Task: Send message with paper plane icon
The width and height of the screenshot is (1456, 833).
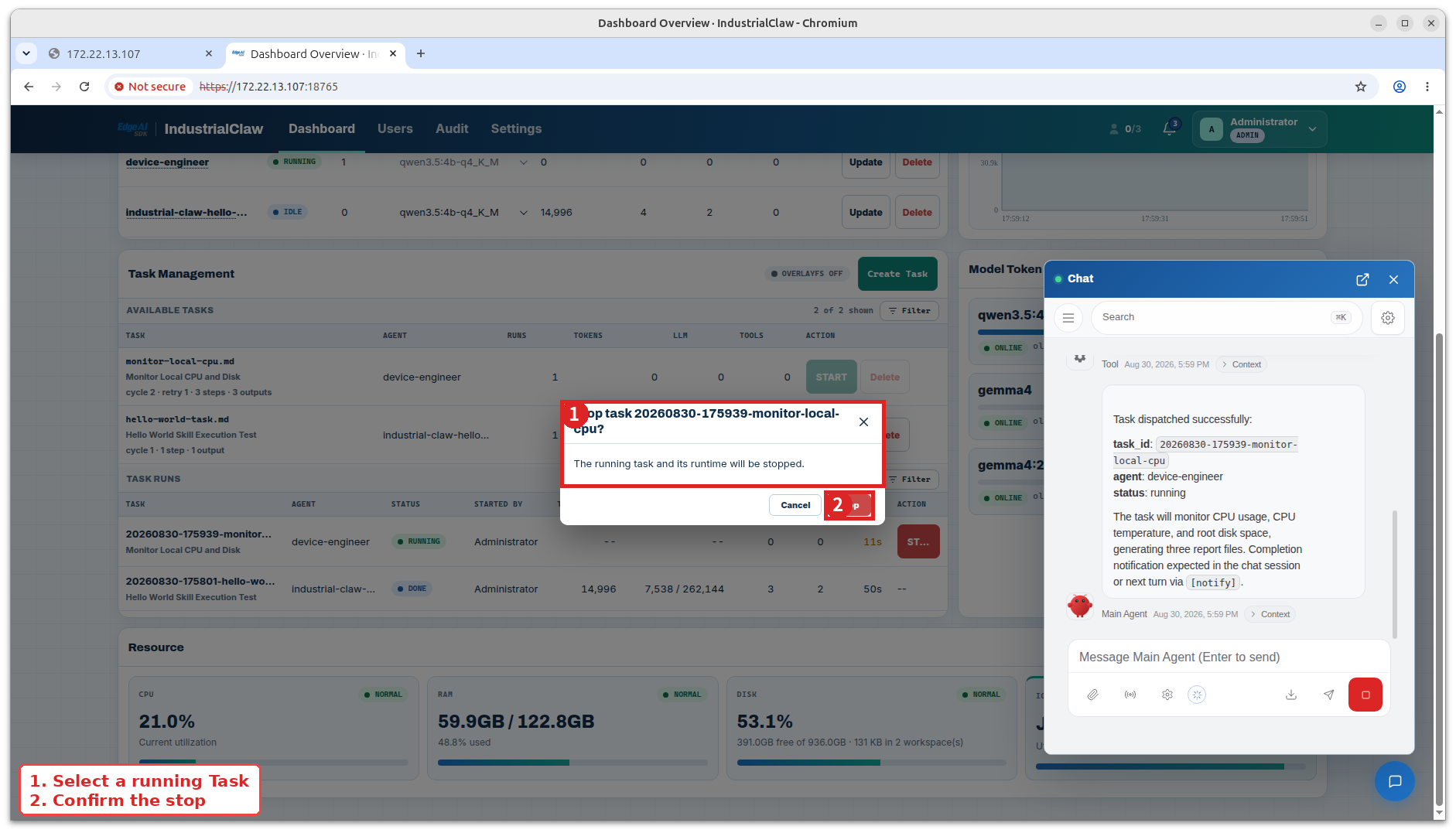Action: (1328, 695)
